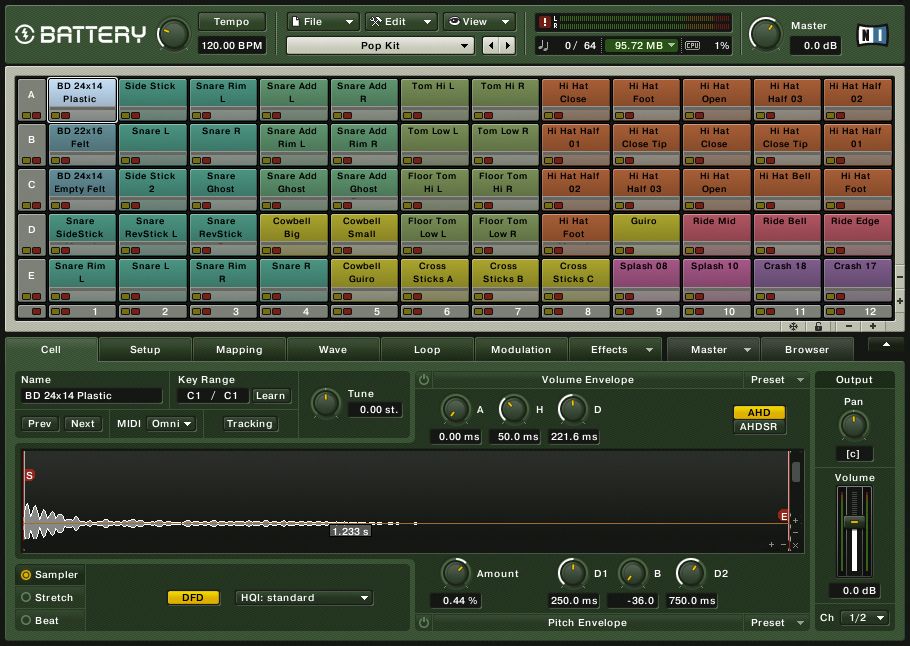
Task: Switch to the Mapping tab
Action: [239, 350]
